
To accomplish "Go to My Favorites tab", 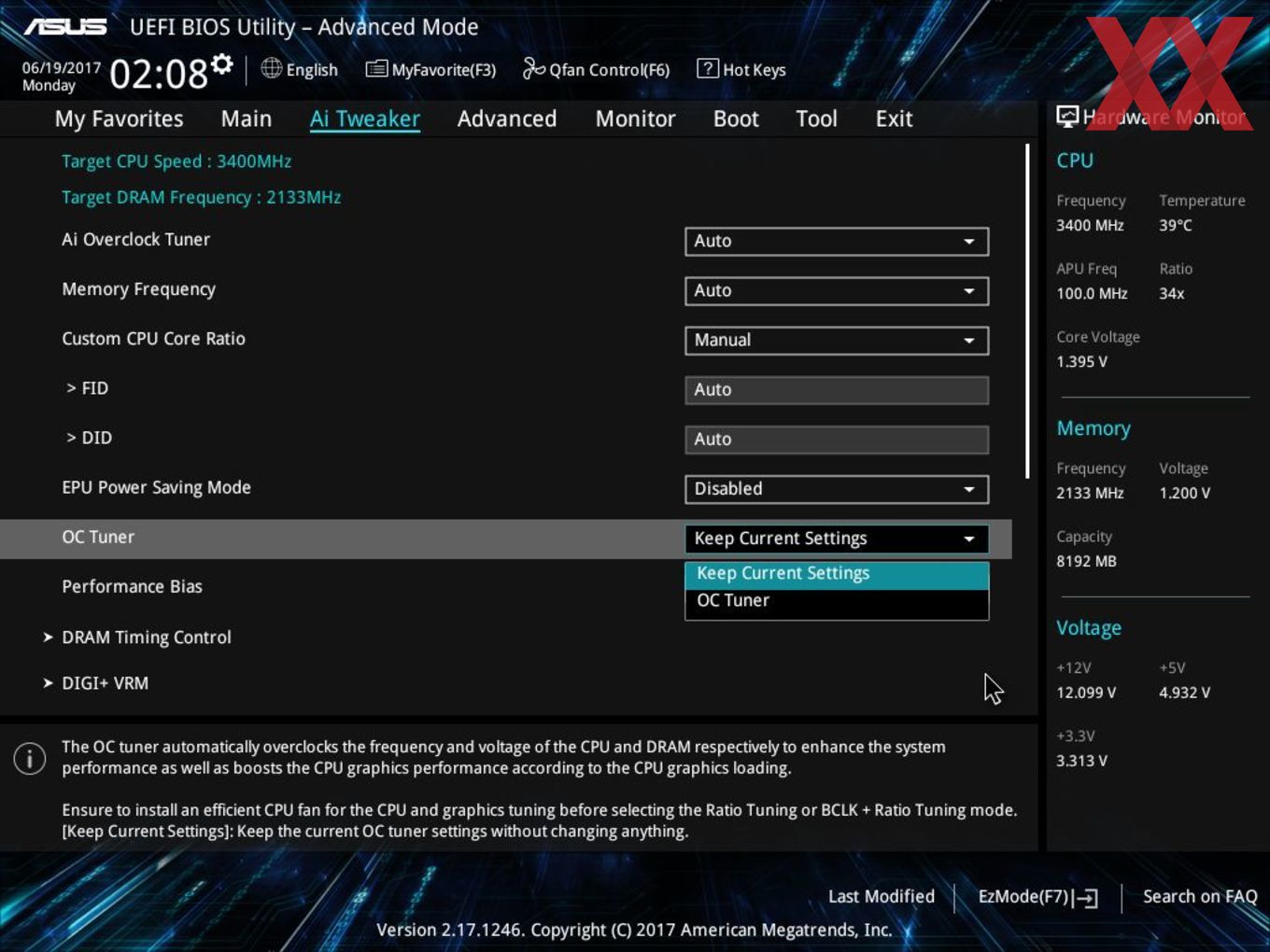I will (119, 119).
